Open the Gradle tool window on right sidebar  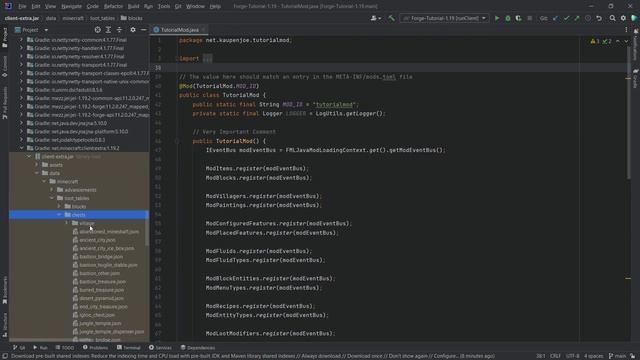click(636, 78)
